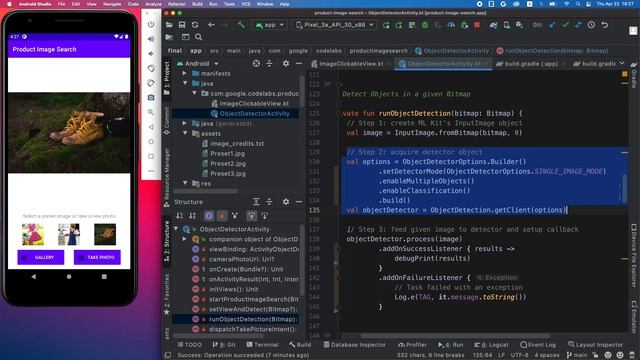Click the select opened file target icon

(x=256, y=63)
